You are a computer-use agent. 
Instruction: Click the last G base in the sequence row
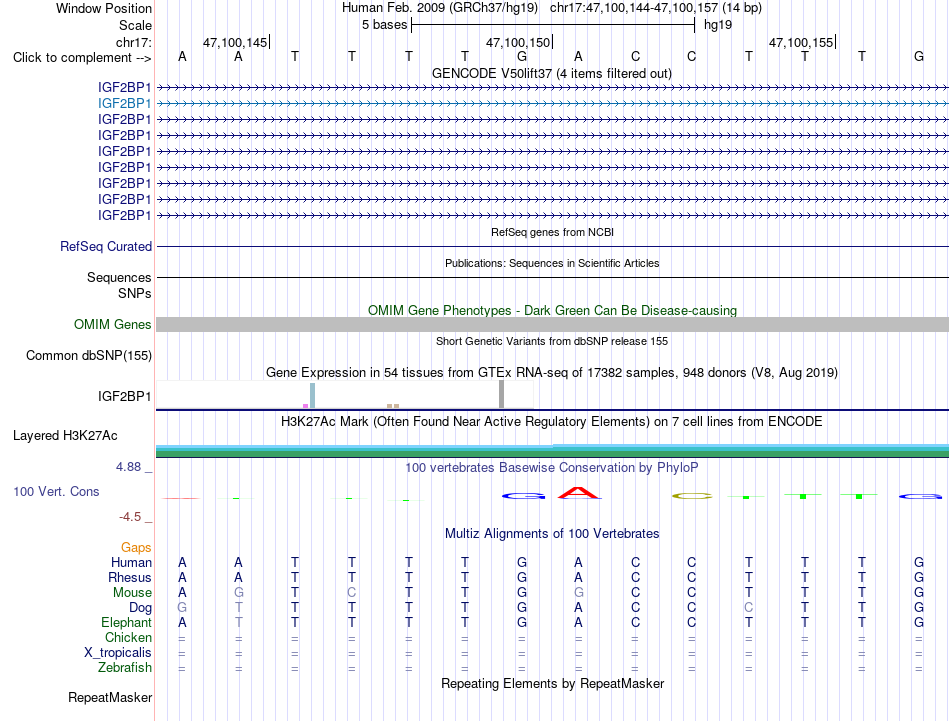tap(918, 57)
